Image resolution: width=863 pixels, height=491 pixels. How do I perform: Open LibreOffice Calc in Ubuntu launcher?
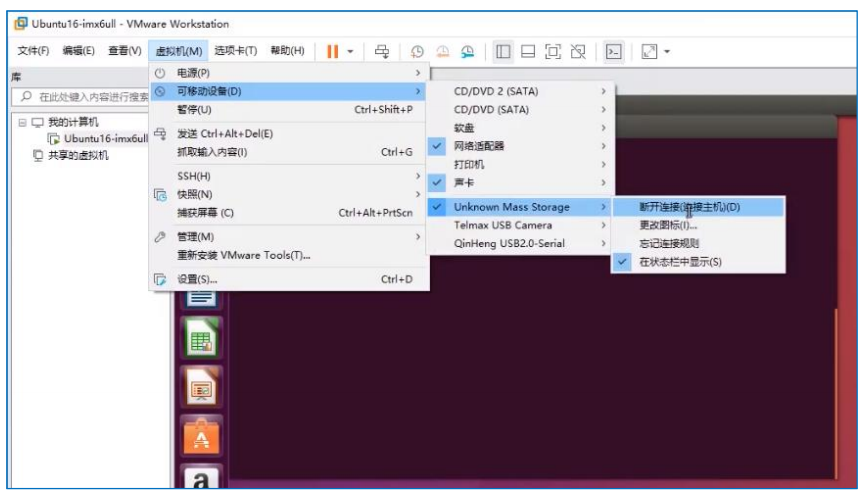click(x=201, y=339)
